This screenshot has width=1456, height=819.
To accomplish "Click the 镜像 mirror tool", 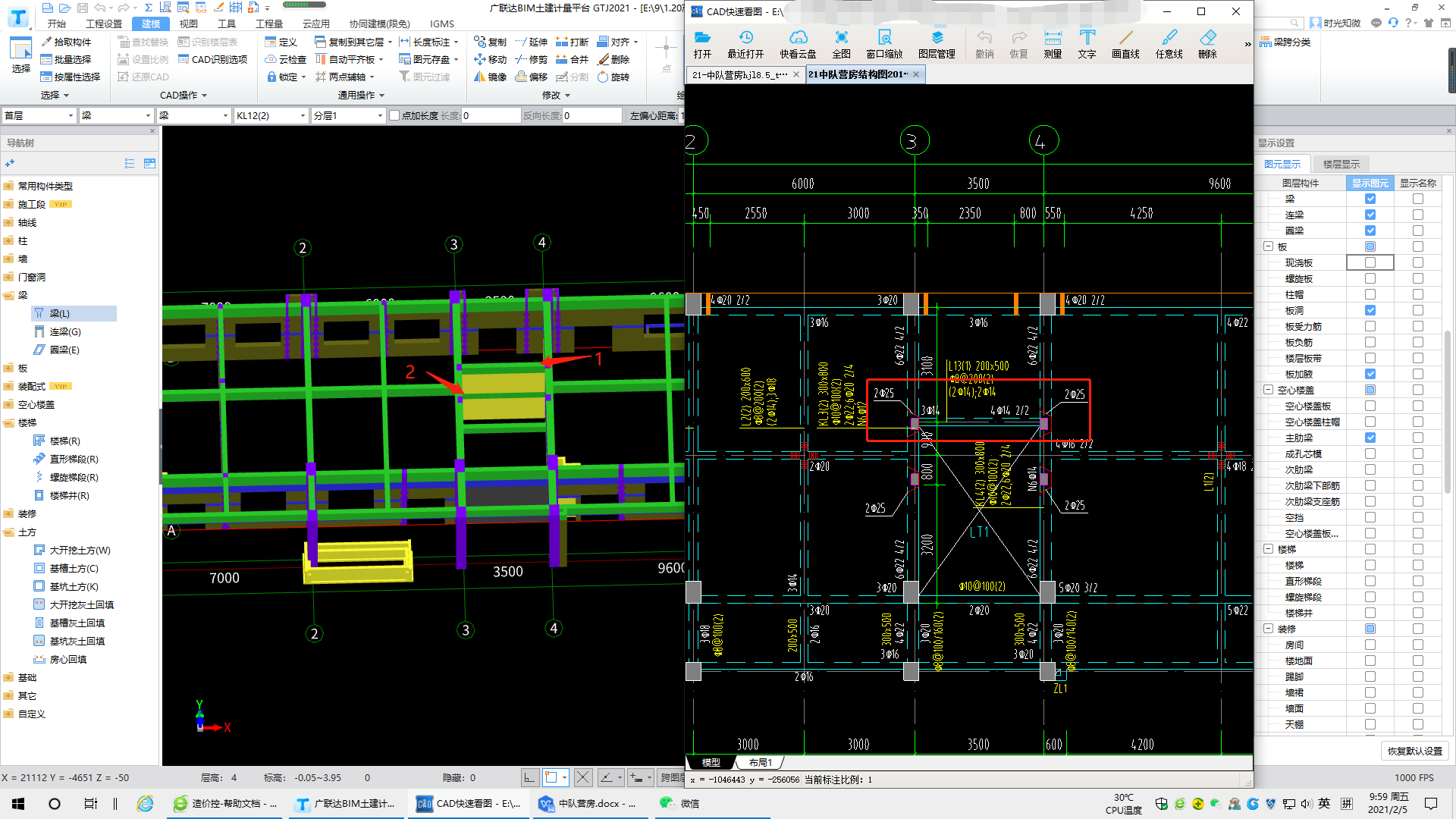I will pyautogui.click(x=490, y=77).
